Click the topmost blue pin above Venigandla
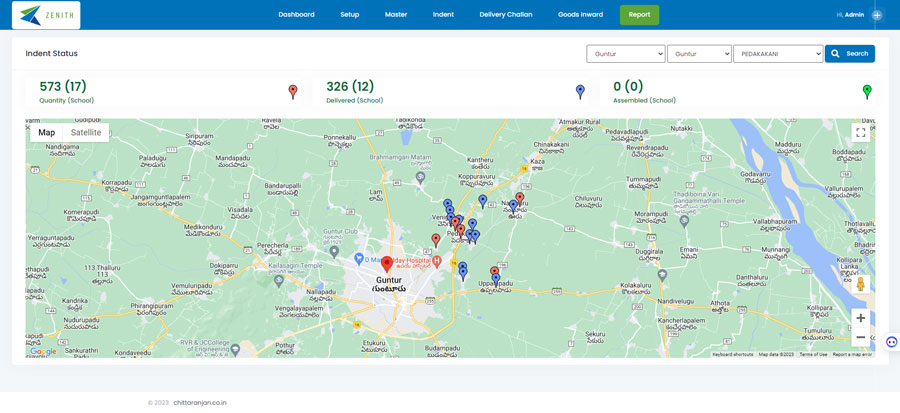Viewport: 900px width, 413px height. pos(447,204)
